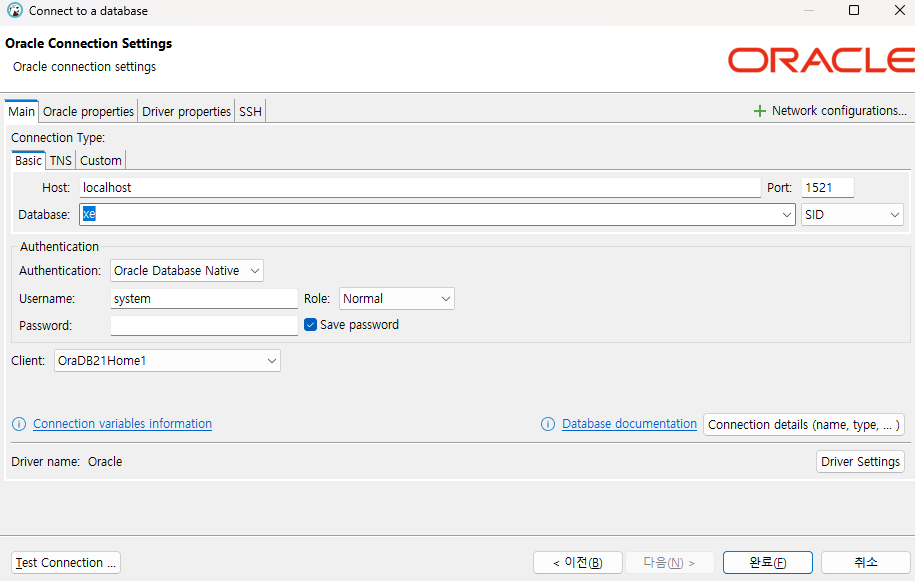Click the green plus Network configurations icon
Image resolution: width=915 pixels, height=581 pixels.
point(759,111)
